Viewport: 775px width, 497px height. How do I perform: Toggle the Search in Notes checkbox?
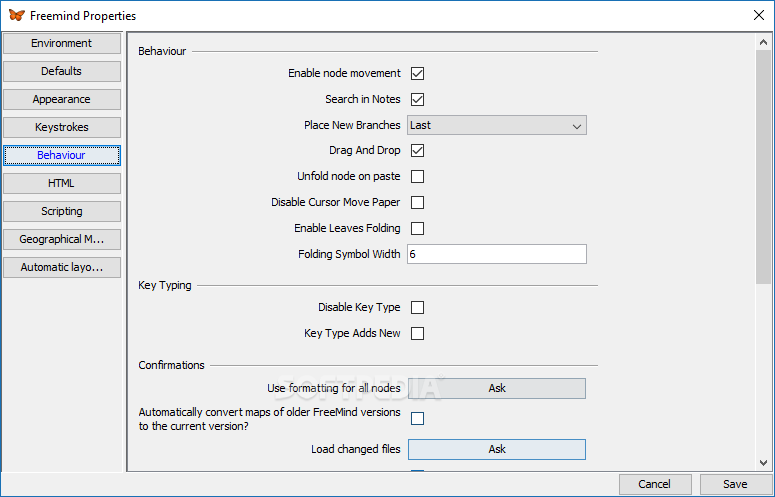(417, 99)
